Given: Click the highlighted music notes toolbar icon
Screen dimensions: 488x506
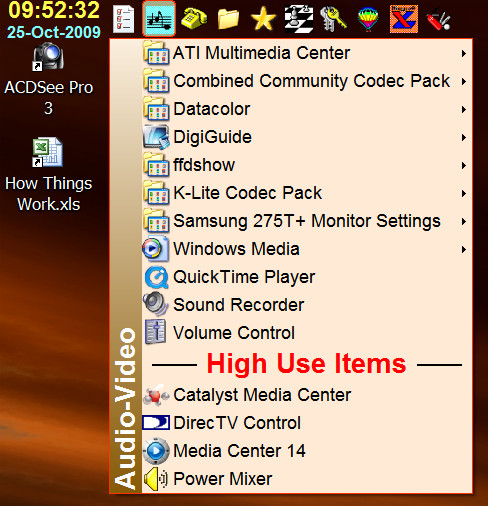Looking at the screenshot, I should click(159, 19).
